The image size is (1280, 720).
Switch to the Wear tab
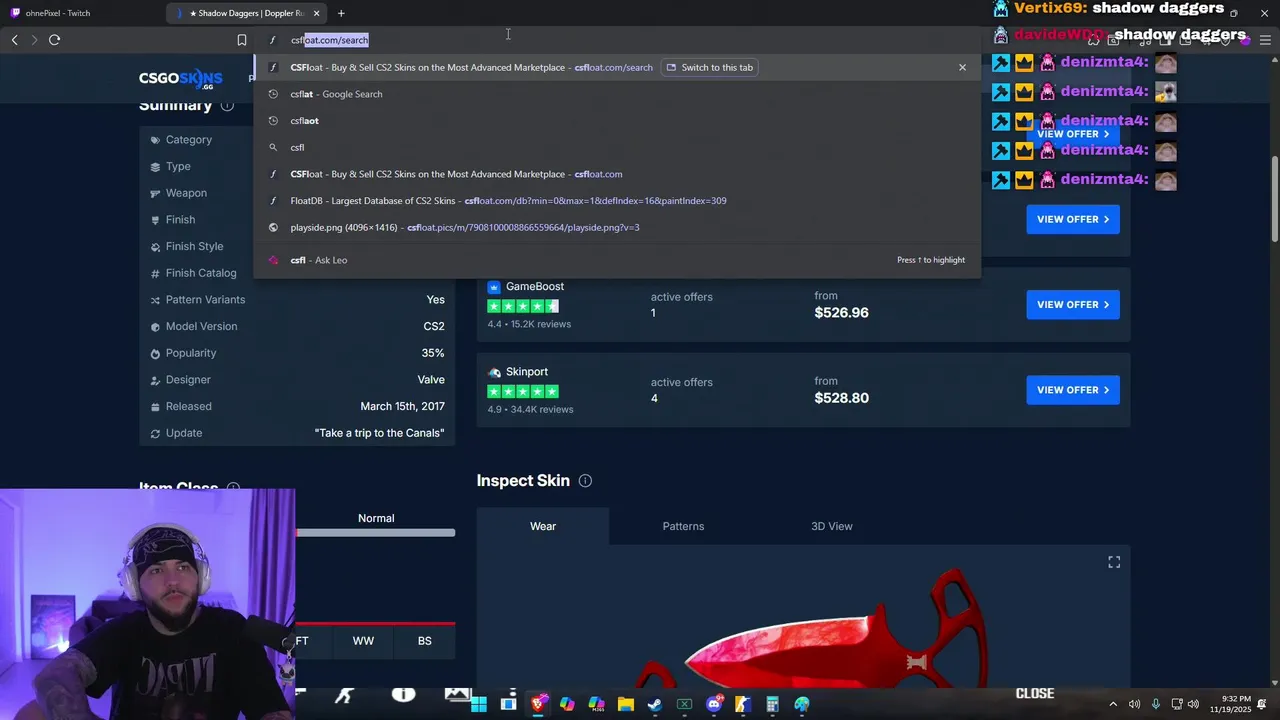(x=543, y=526)
